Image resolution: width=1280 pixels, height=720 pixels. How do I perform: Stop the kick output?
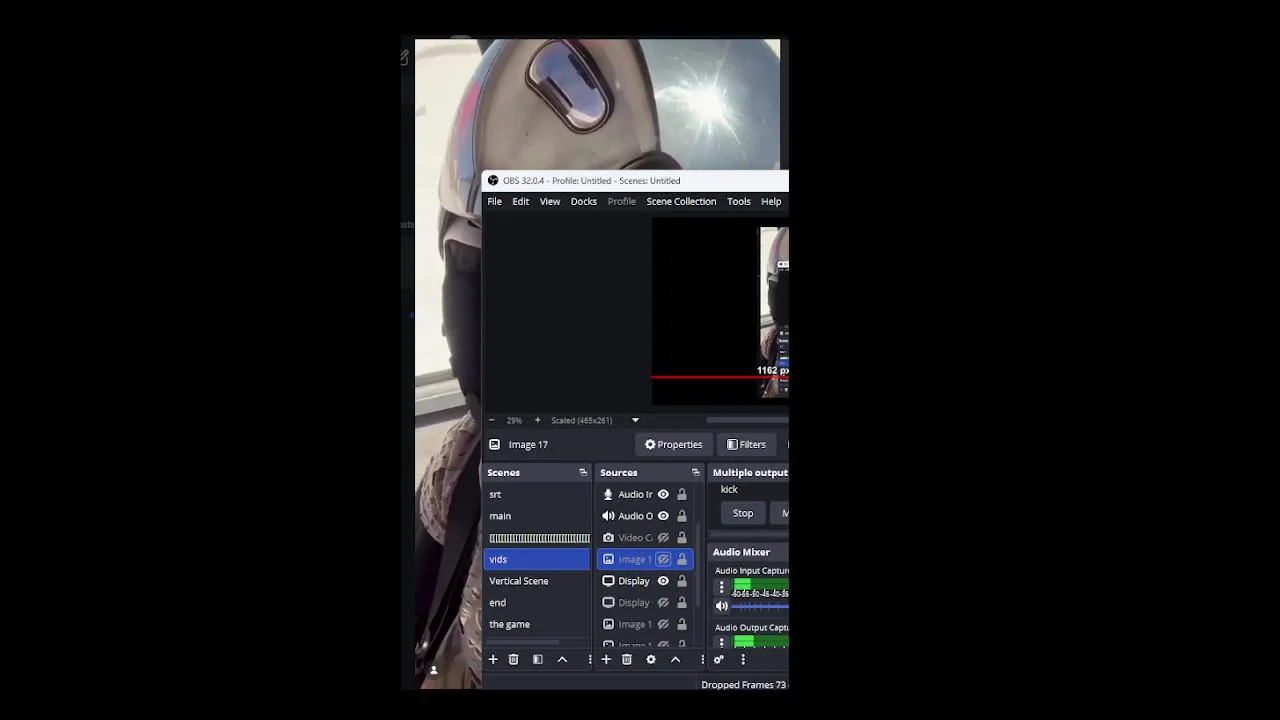pos(743,513)
